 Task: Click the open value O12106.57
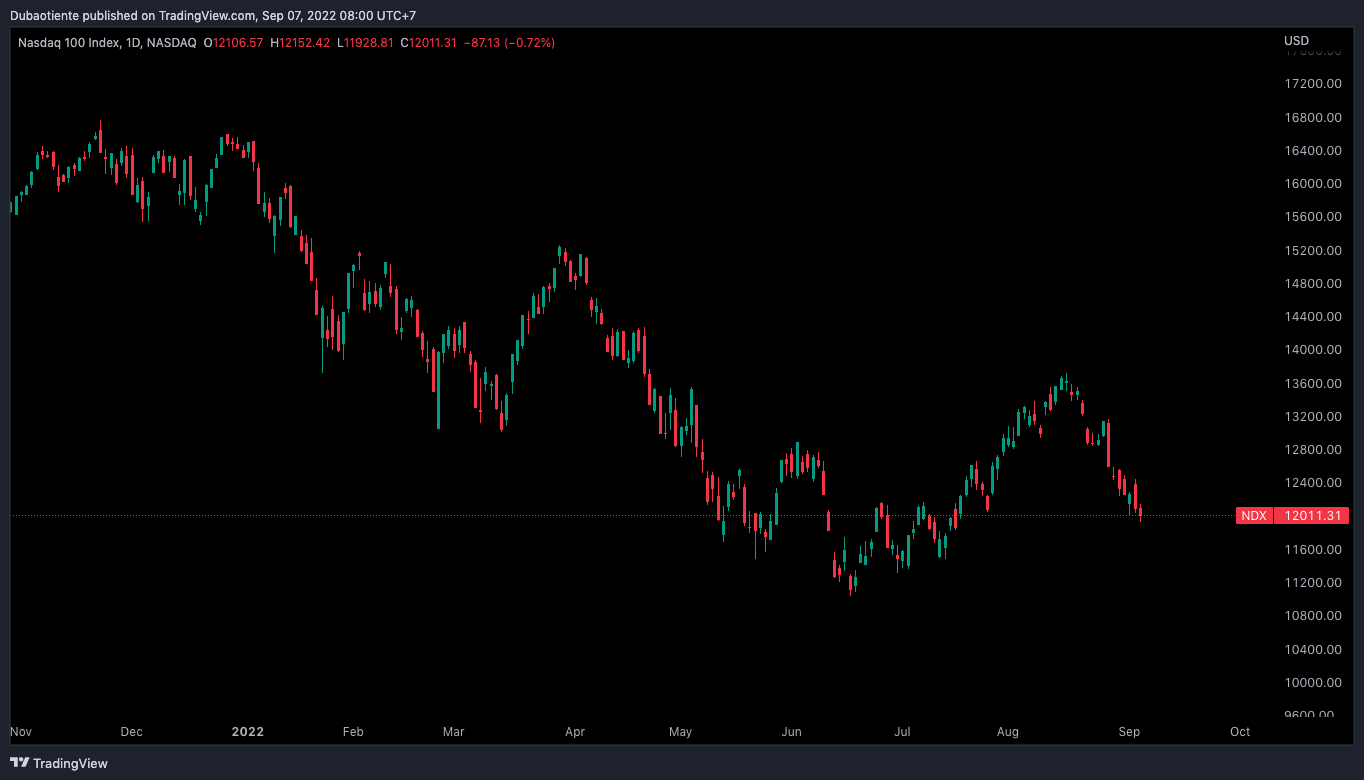[x=233, y=43]
